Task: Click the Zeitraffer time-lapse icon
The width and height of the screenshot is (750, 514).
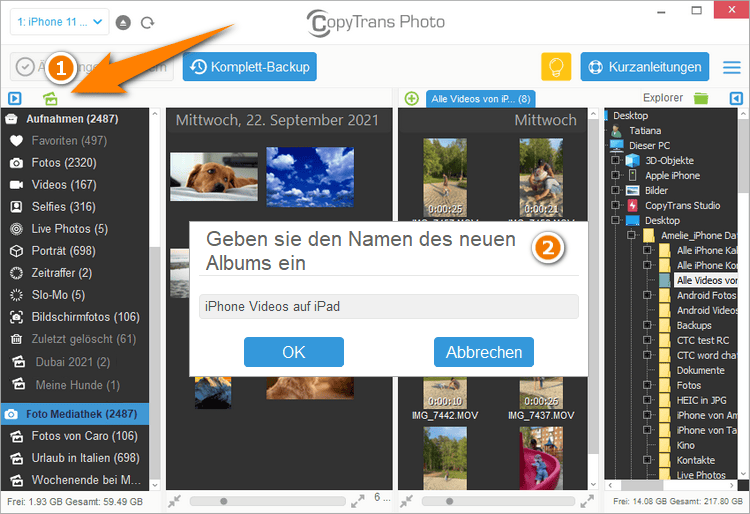Action: coord(16,273)
